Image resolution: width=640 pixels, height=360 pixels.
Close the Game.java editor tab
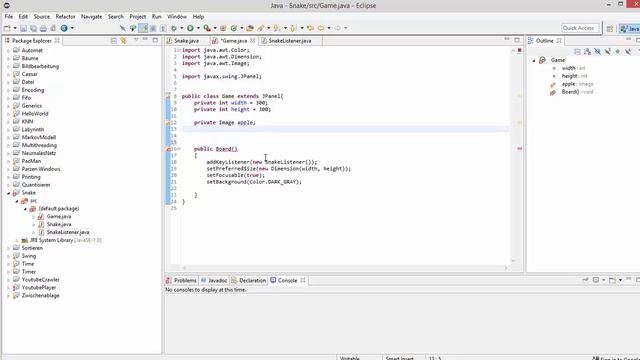253,40
